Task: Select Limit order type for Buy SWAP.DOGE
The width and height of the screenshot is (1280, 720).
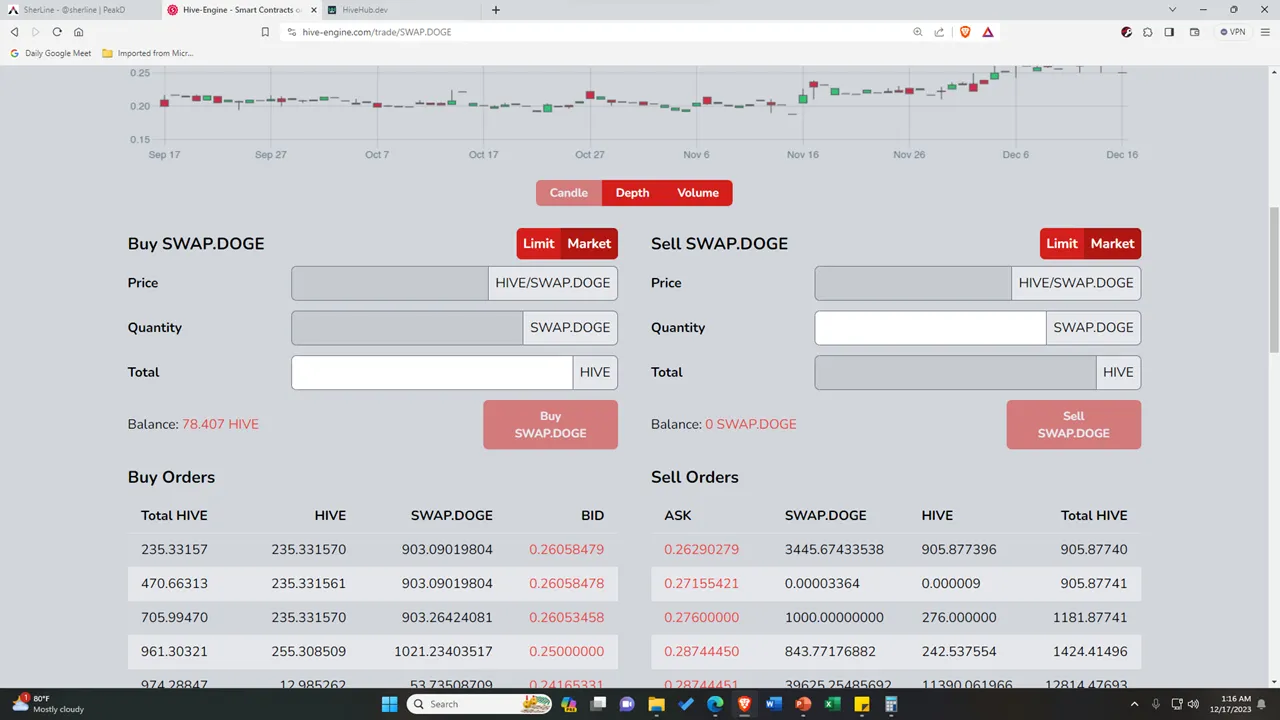Action: 538,243
